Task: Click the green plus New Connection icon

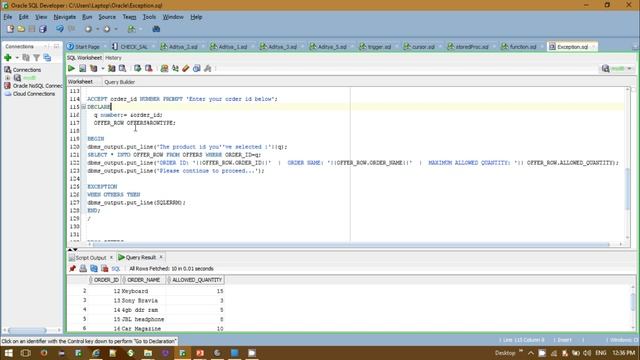Action: tap(8, 58)
